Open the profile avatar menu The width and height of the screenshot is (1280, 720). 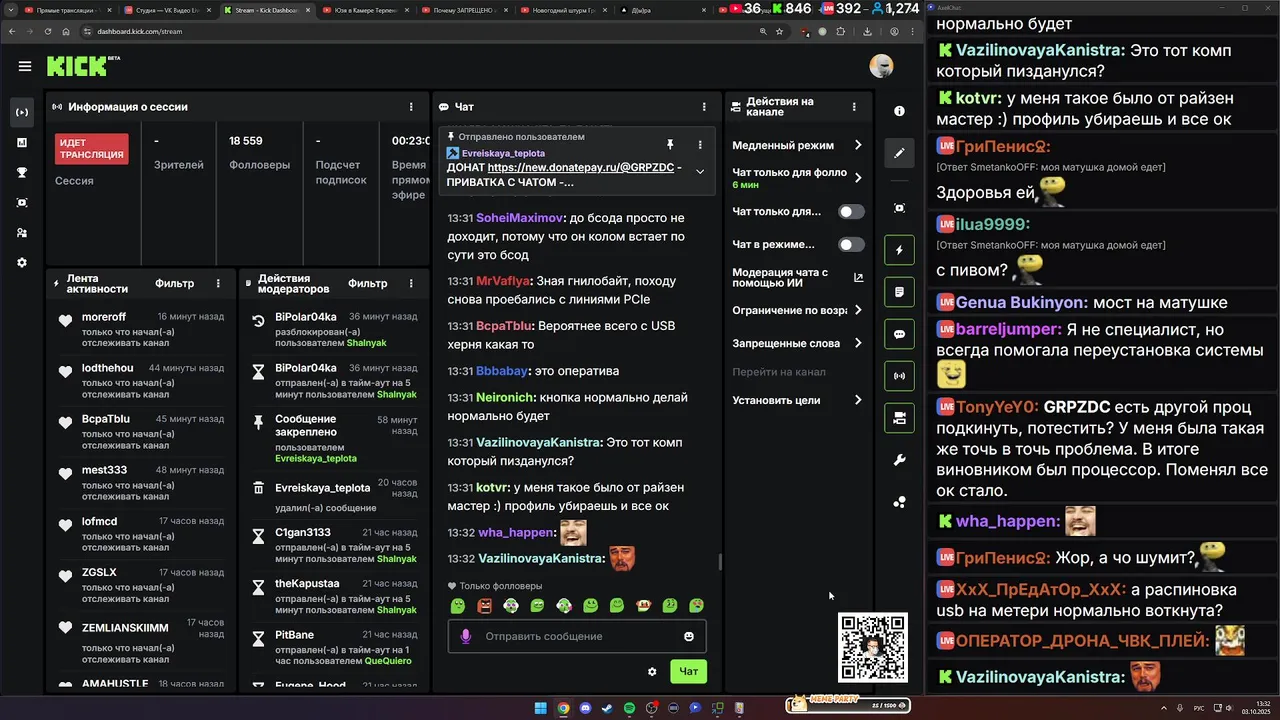pos(881,66)
